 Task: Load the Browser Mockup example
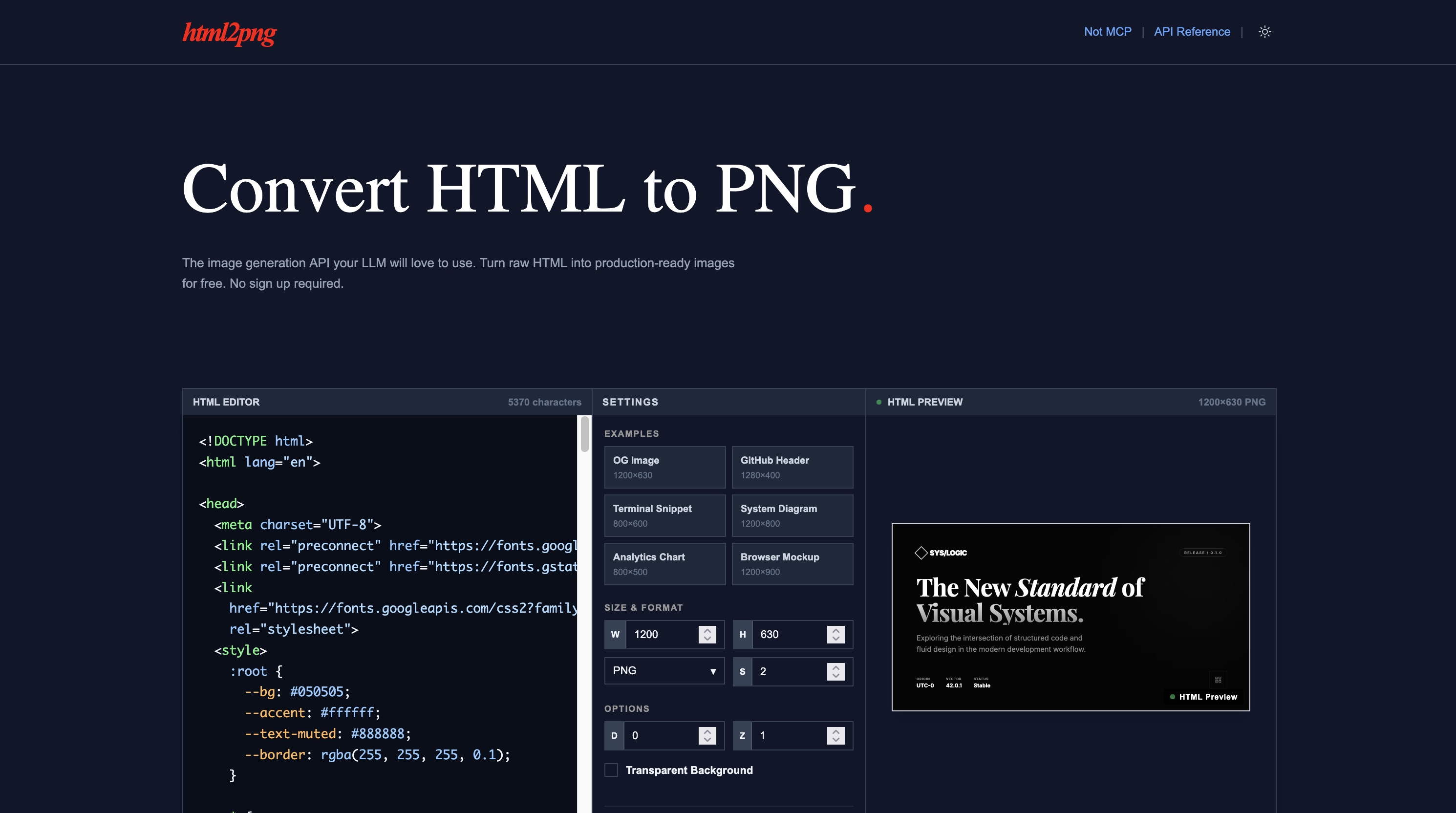click(x=792, y=564)
